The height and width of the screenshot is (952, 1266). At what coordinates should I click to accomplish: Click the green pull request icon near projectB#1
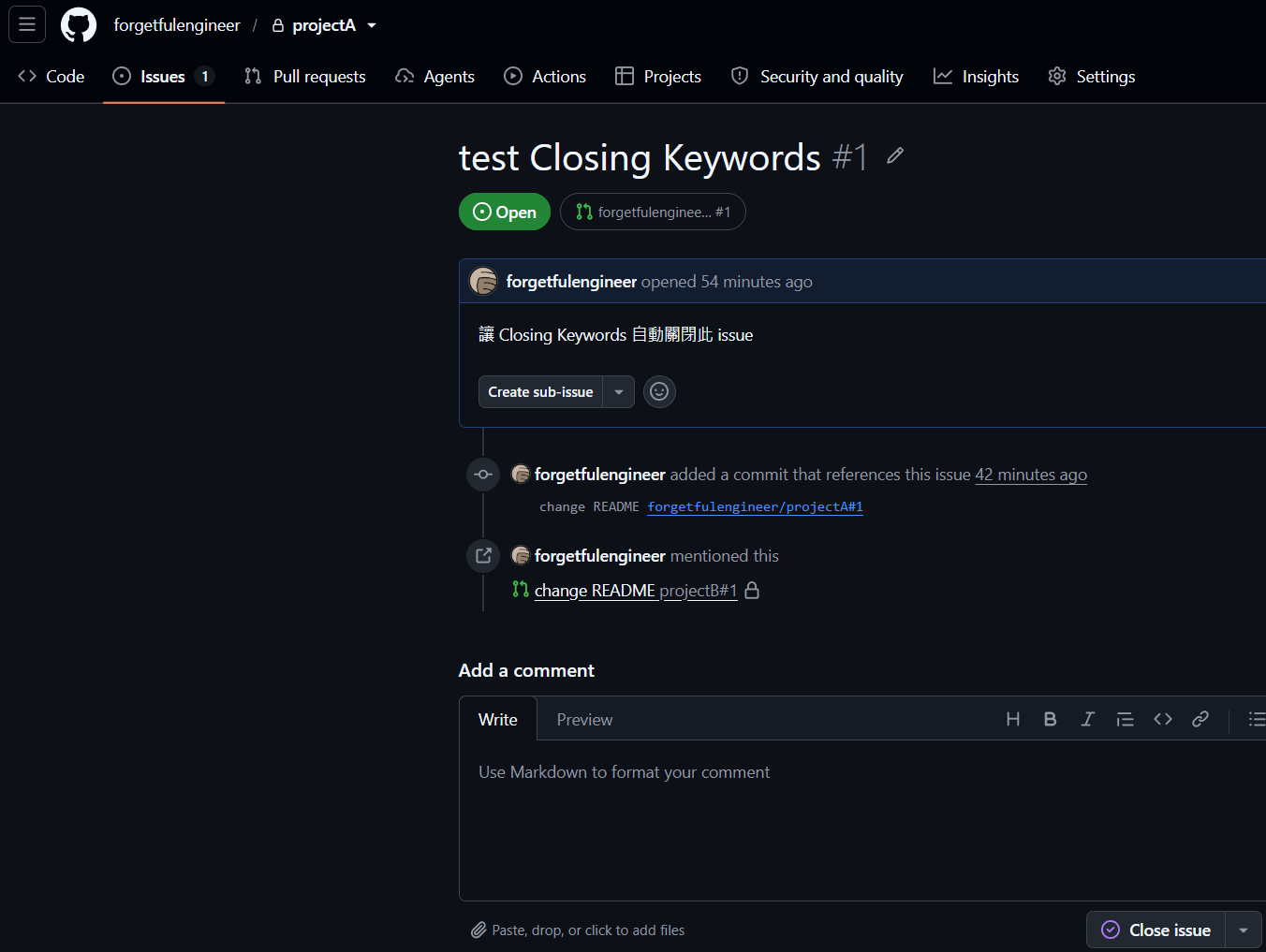click(521, 589)
